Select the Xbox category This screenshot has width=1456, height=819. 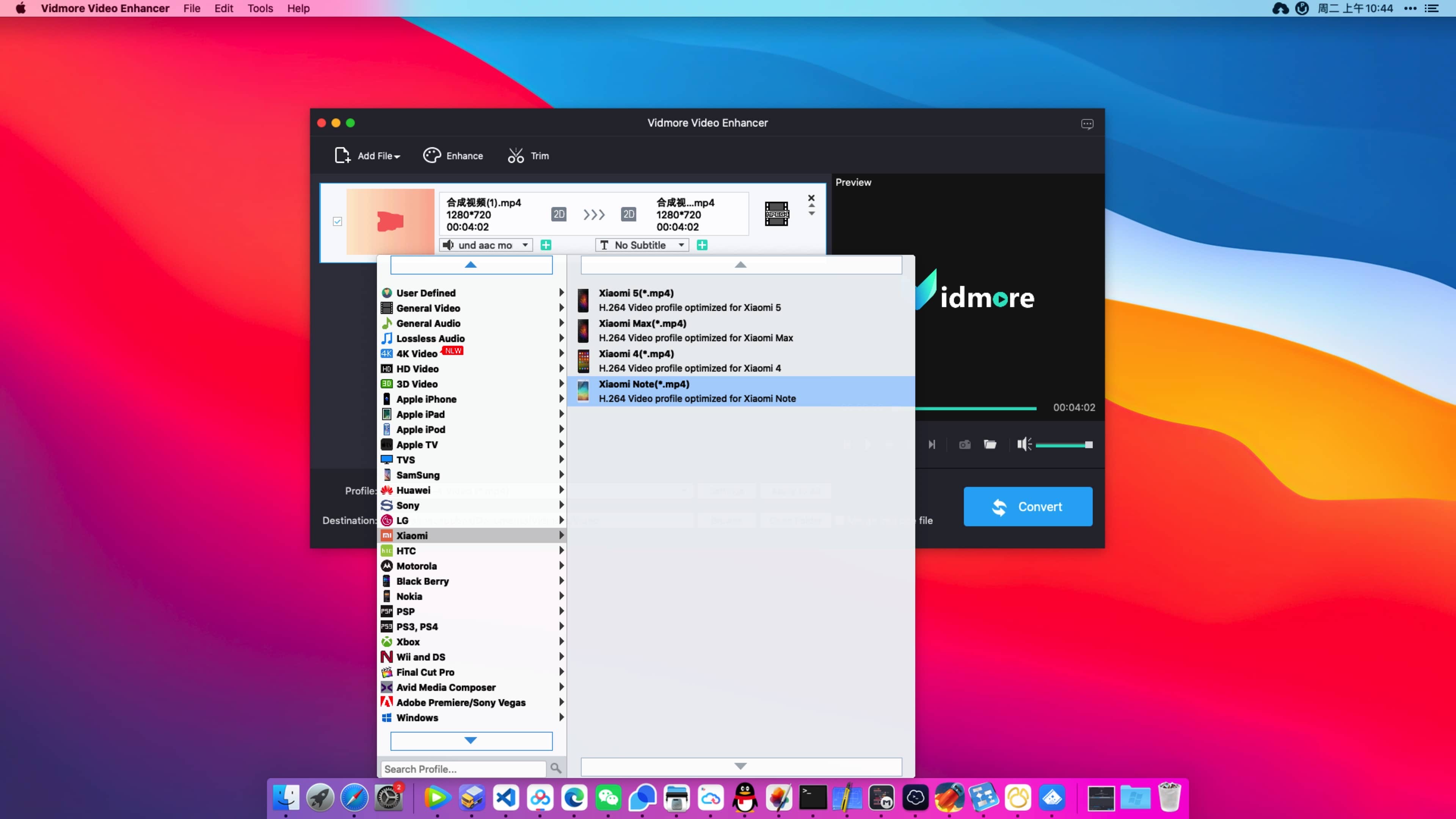[472, 642]
